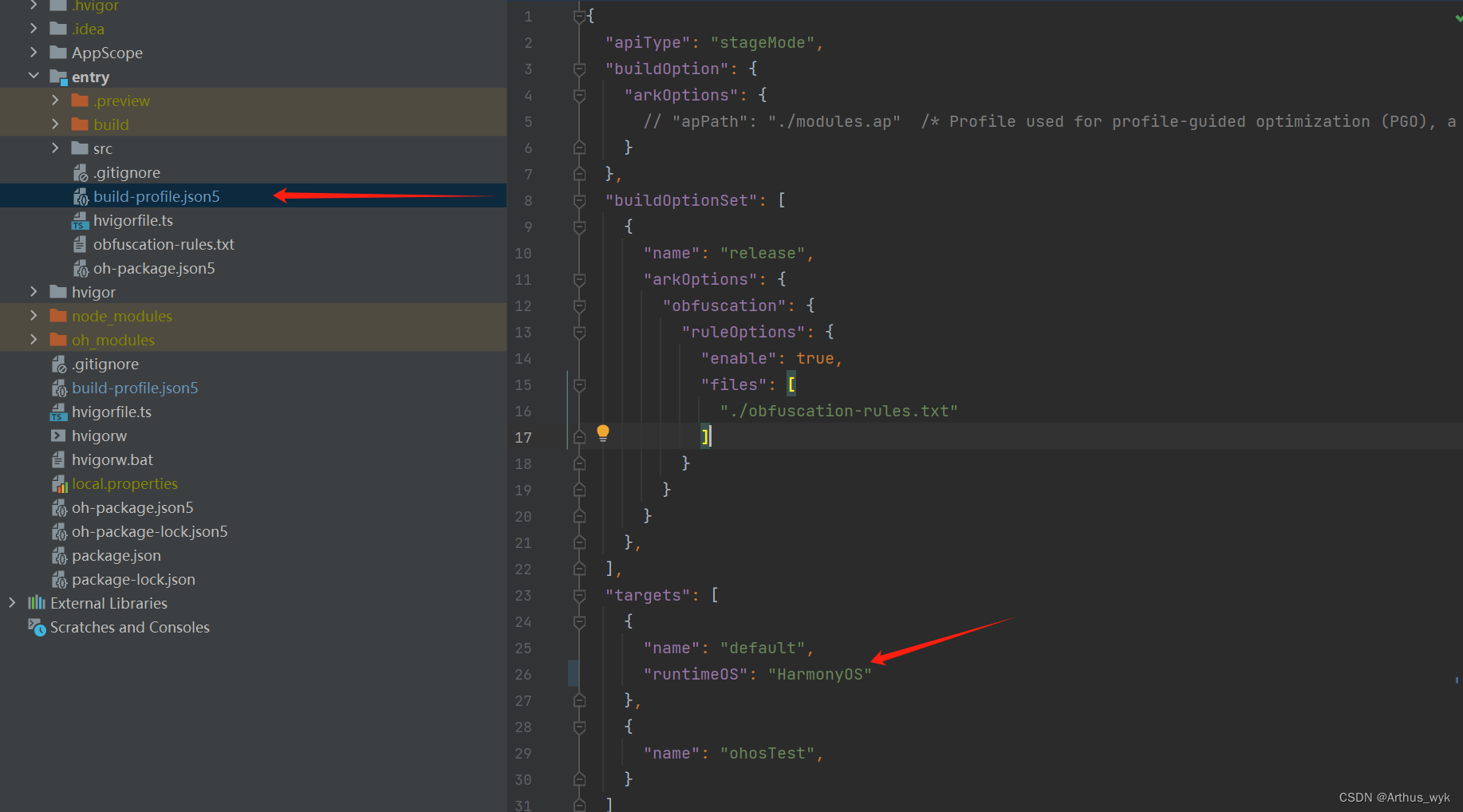This screenshot has width=1463, height=812.
Task: Fold the files array on line 15
Action: pyautogui.click(x=580, y=385)
